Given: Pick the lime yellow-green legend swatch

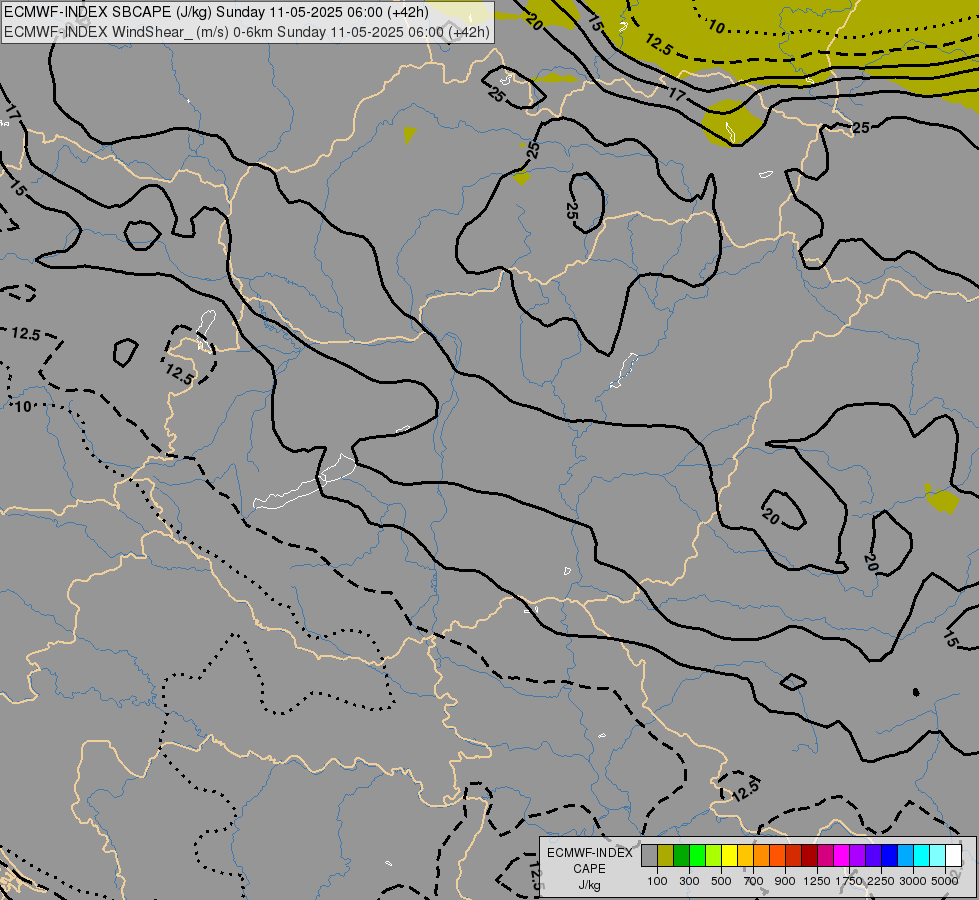Looking at the screenshot, I should click(x=714, y=856).
